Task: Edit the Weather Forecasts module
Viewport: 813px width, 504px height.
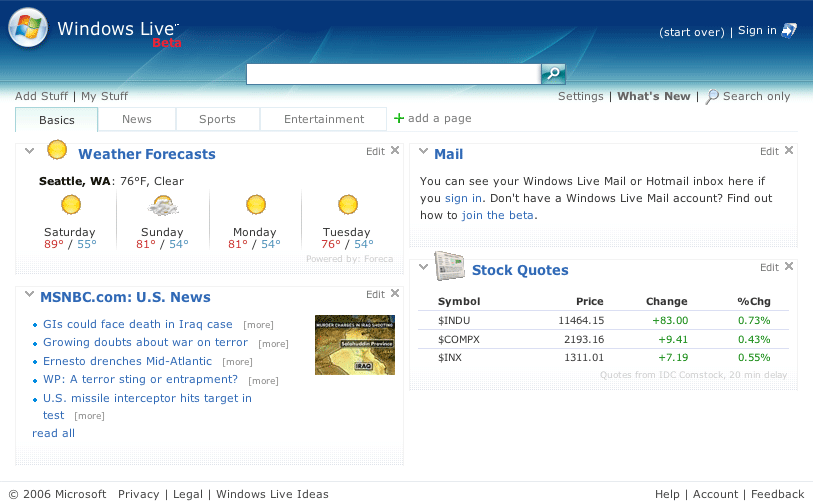Action: click(x=375, y=151)
